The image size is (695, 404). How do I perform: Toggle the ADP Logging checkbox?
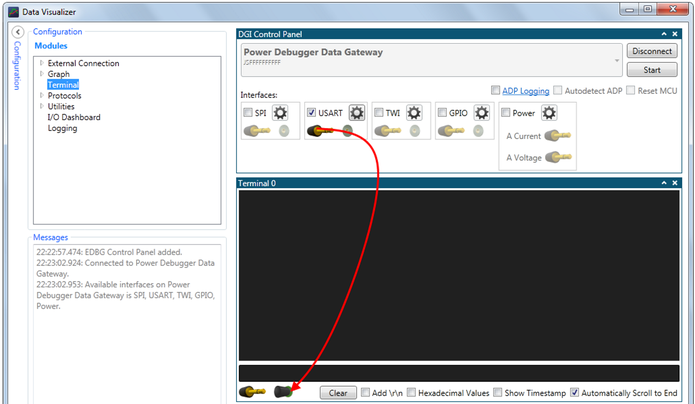pyautogui.click(x=496, y=90)
